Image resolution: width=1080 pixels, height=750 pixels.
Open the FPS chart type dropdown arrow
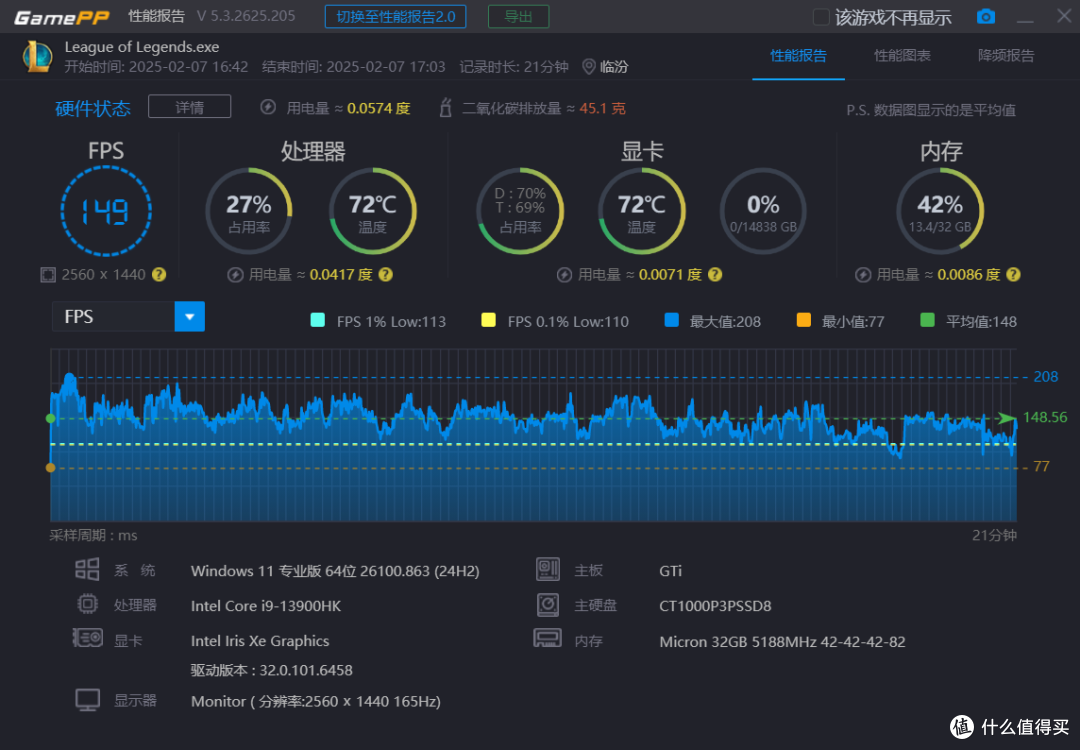tap(189, 317)
